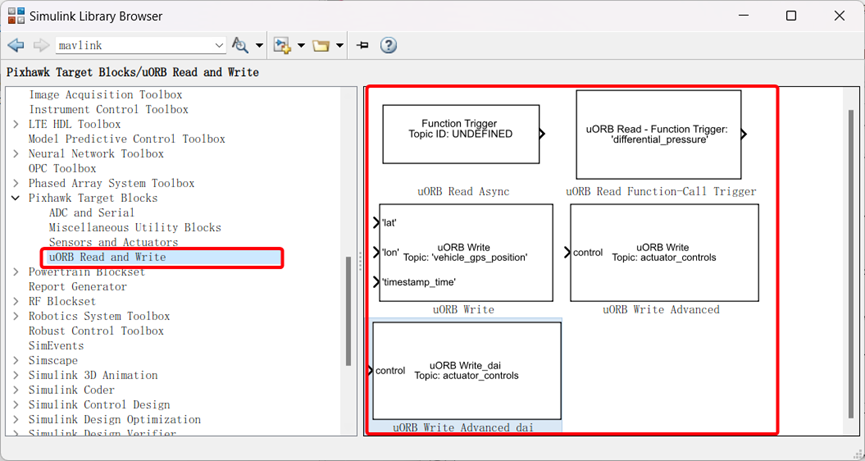Expand the Simulink Control Design node
This screenshot has height=461, width=865.
click(16, 405)
